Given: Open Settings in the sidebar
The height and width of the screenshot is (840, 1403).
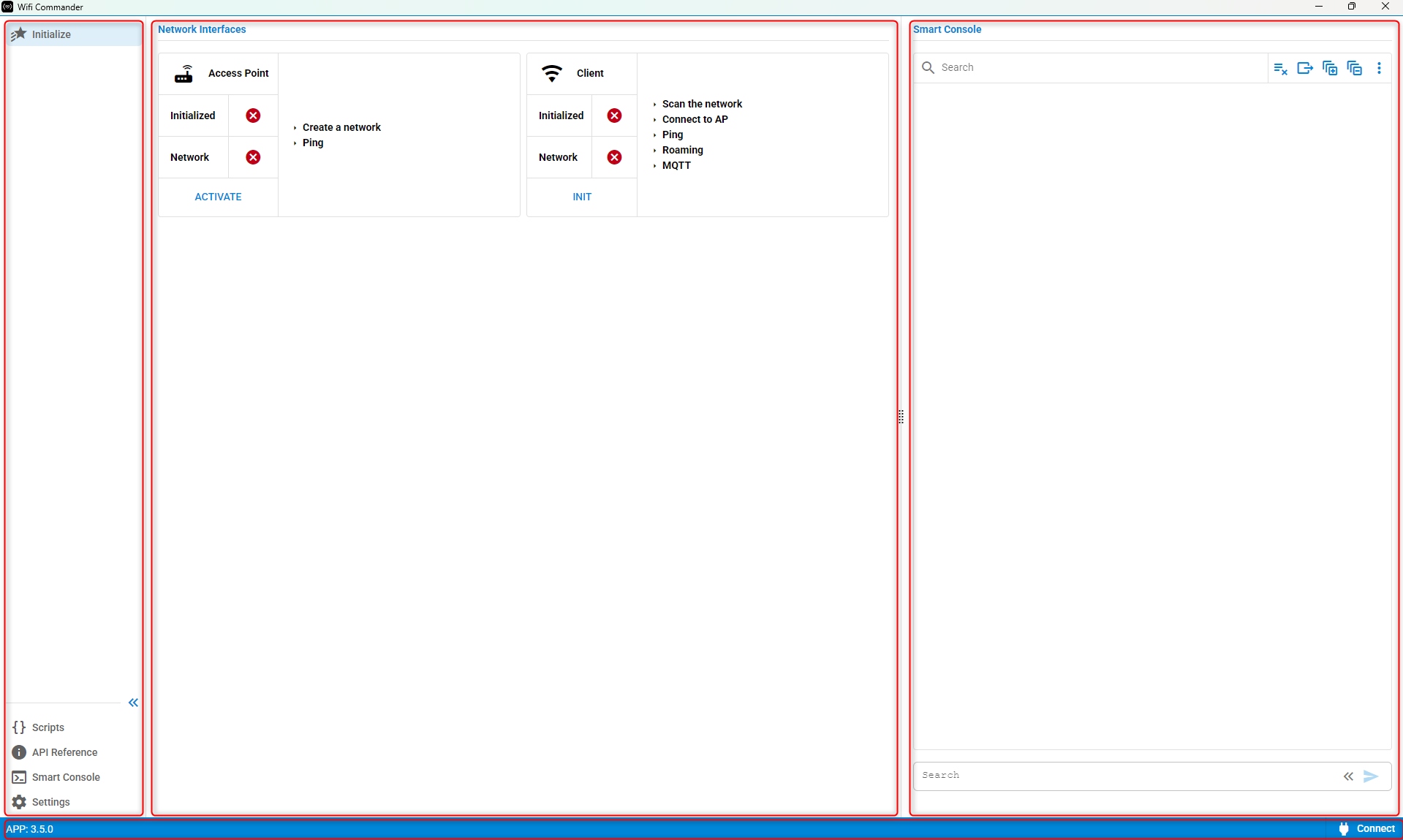Looking at the screenshot, I should (74, 802).
